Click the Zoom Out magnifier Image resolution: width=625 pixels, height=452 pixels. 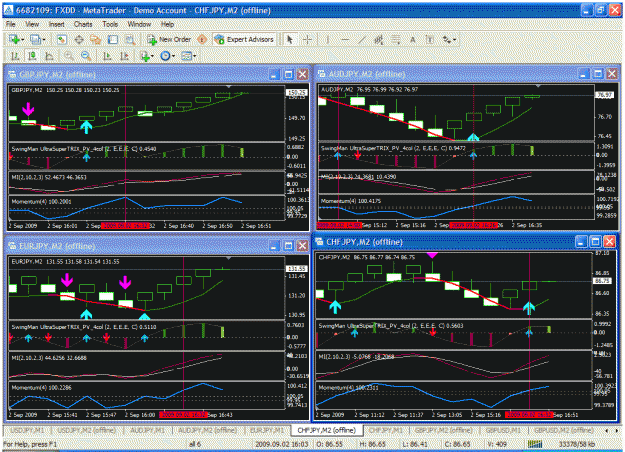coord(86,56)
